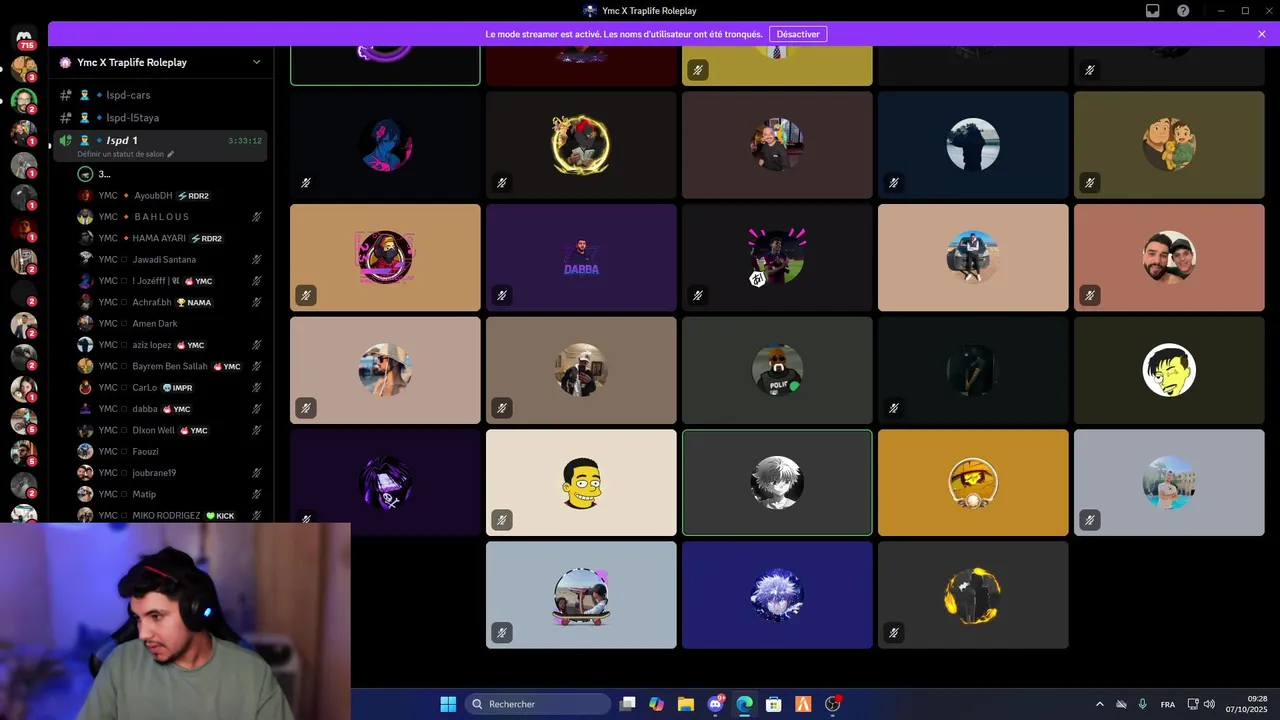1280x720 pixels.
Task: Click the RDR2 tag next to AyoubDH
Action: (x=193, y=196)
